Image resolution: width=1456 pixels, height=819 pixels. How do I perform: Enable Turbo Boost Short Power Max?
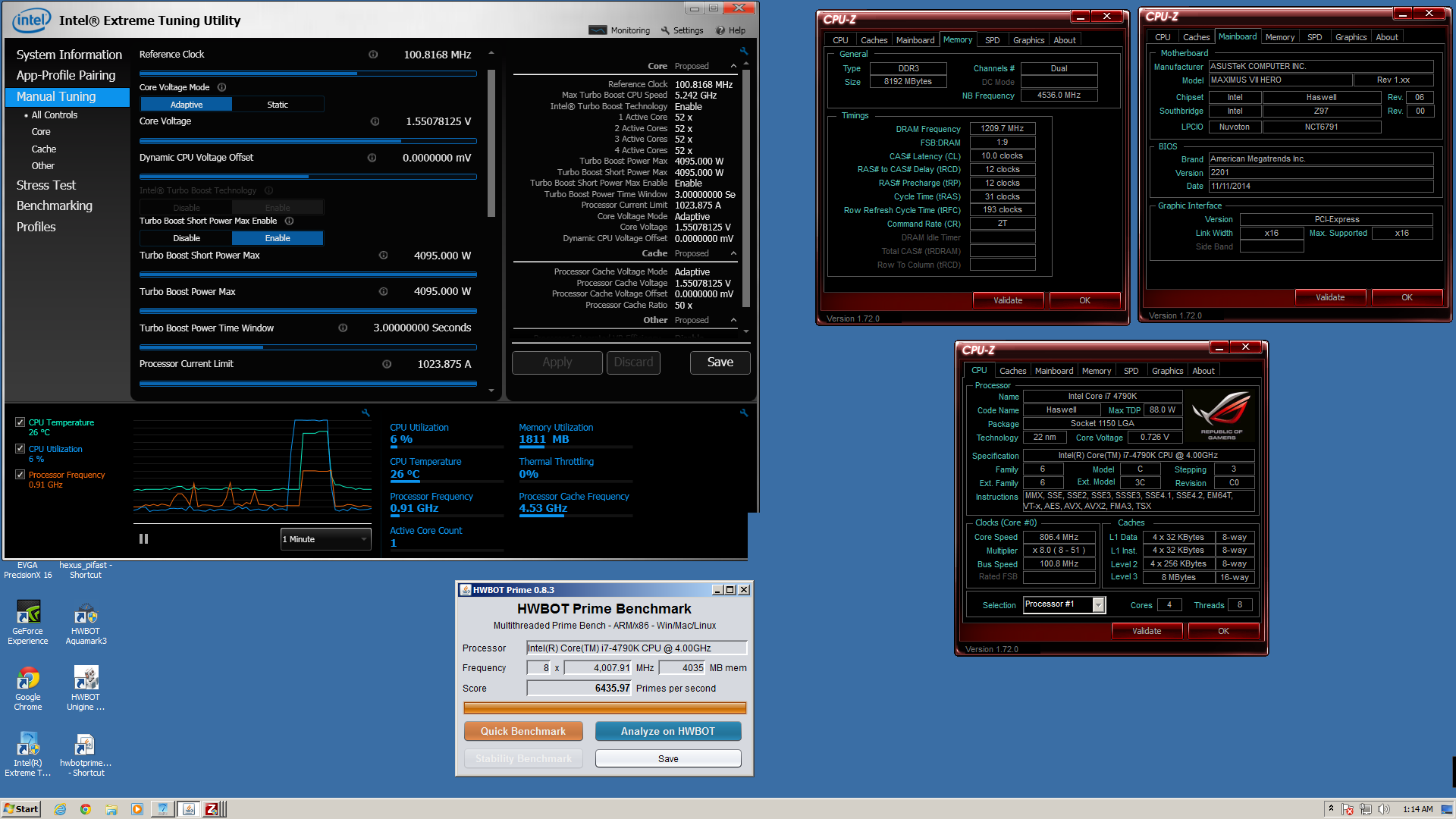[278, 238]
